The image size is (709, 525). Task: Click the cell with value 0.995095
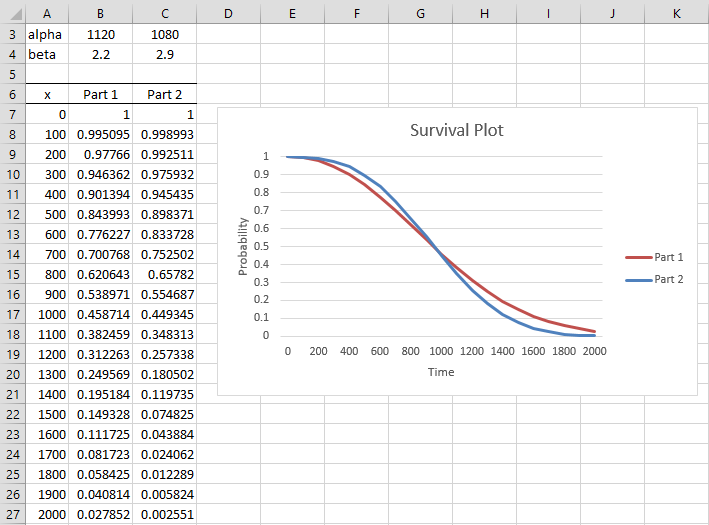(x=100, y=134)
